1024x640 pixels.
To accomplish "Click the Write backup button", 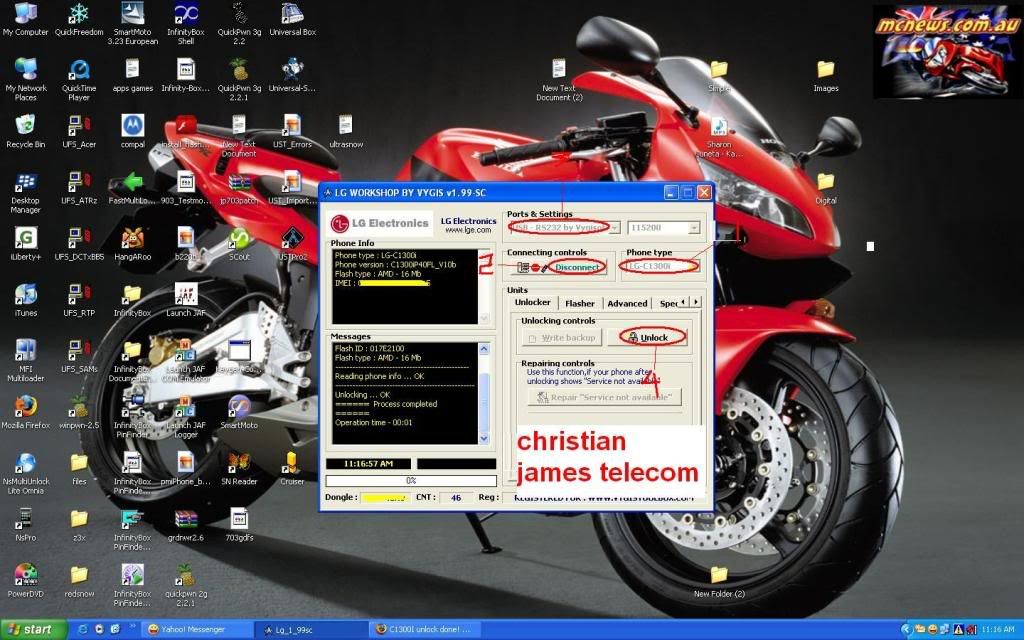I will tap(562, 338).
